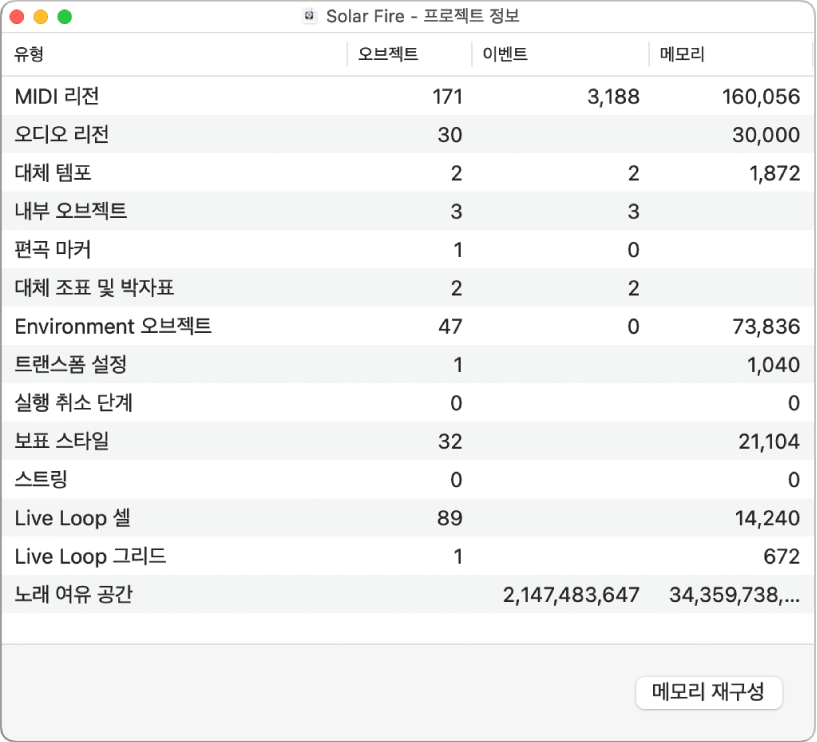Viewport: 817px width, 742px height.
Task: Select the Live Loop 셀 row label
Action: point(72,518)
